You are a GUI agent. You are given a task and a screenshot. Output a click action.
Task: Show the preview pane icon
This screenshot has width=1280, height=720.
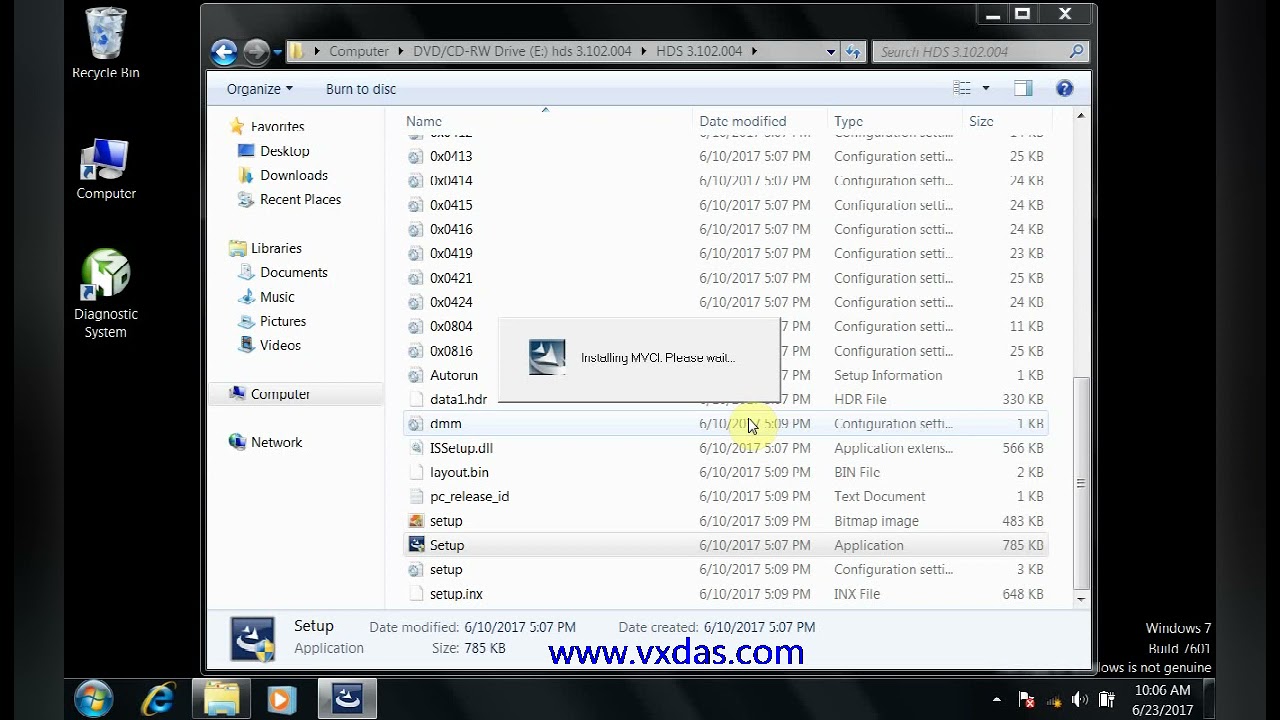(1022, 88)
